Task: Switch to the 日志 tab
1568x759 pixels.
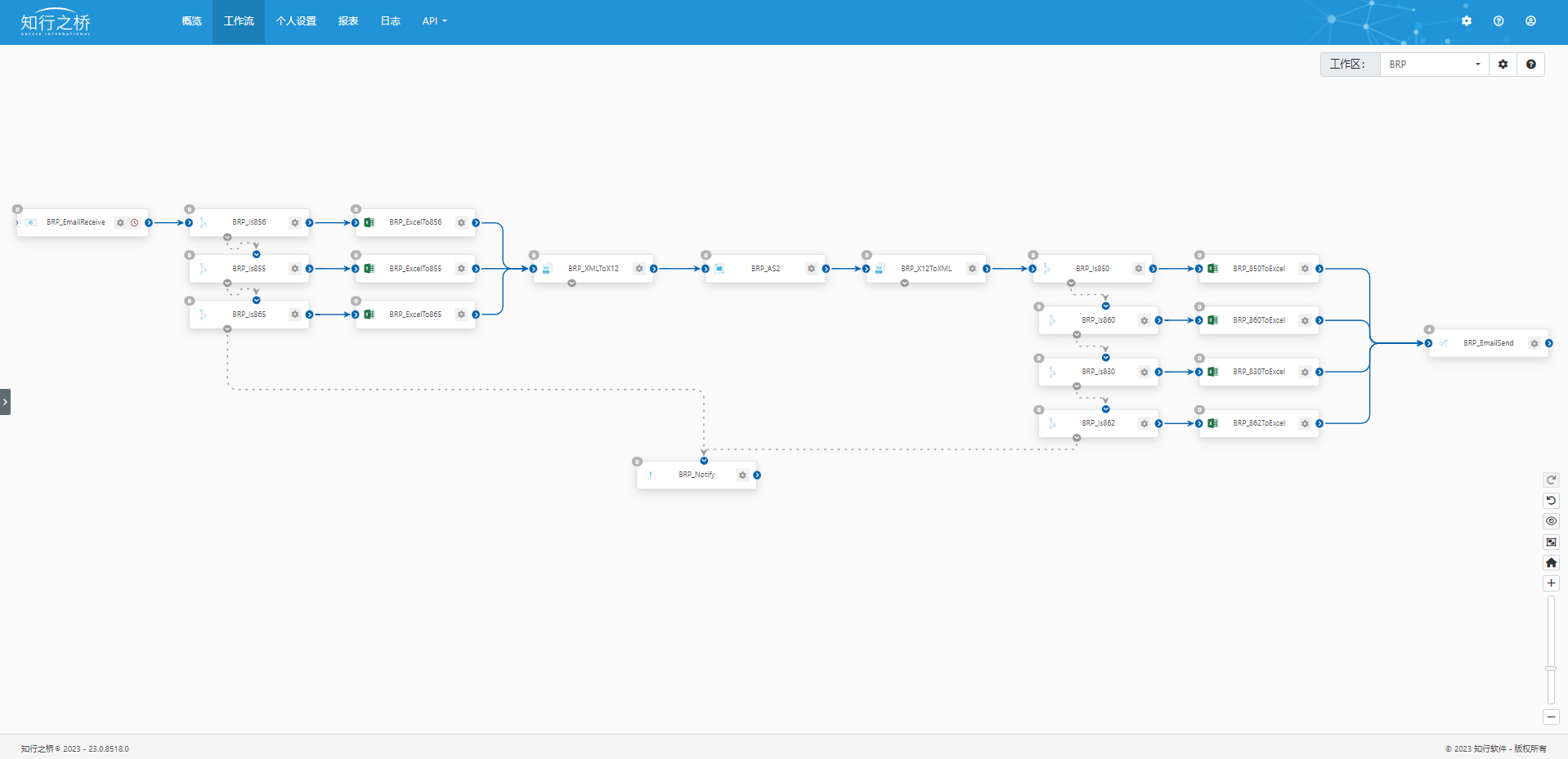Action: [x=390, y=21]
